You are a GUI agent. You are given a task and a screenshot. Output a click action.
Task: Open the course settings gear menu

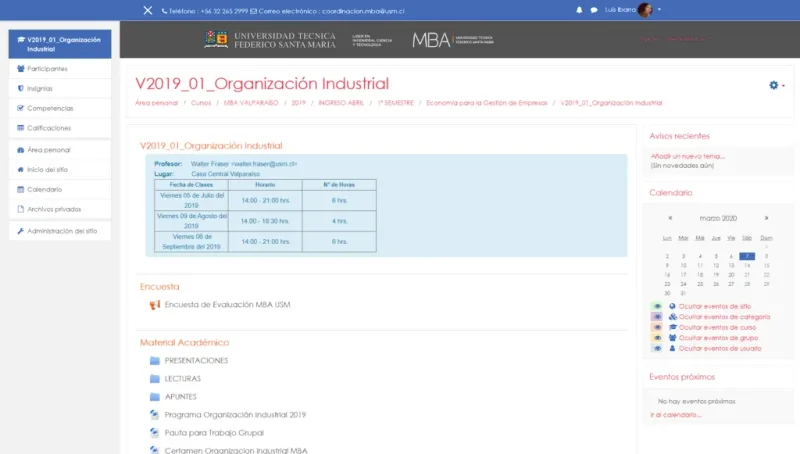(x=776, y=85)
